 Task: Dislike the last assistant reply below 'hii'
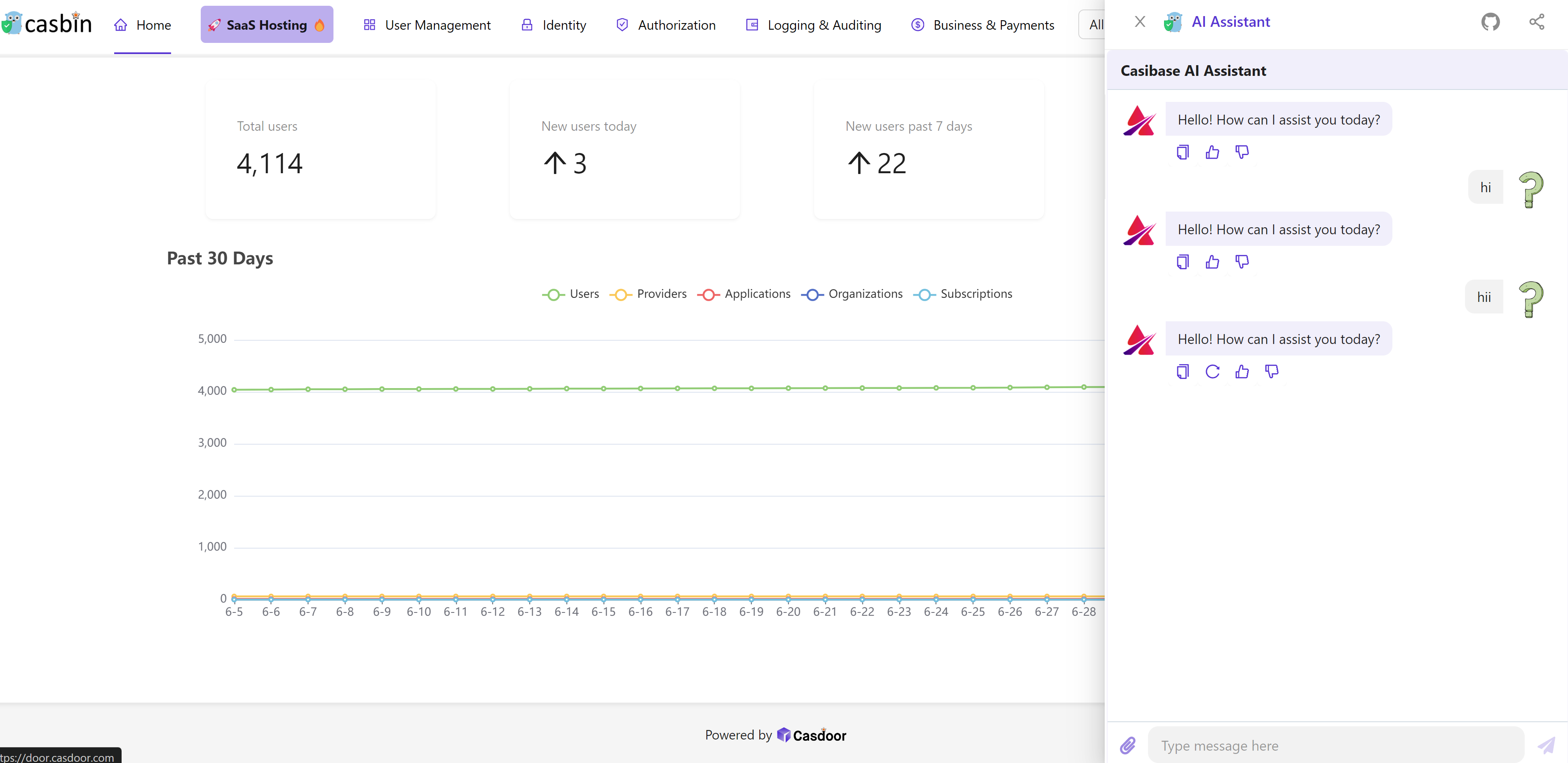1272,371
